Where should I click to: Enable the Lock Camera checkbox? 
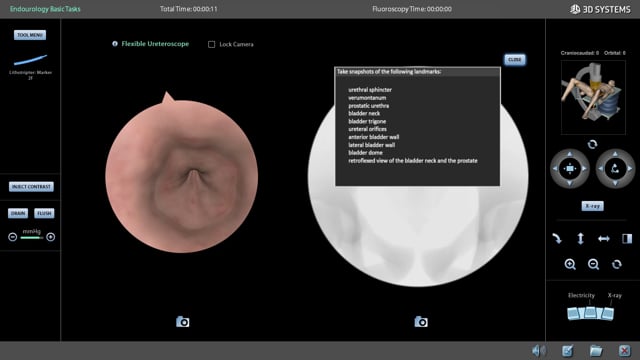point(211,44)
